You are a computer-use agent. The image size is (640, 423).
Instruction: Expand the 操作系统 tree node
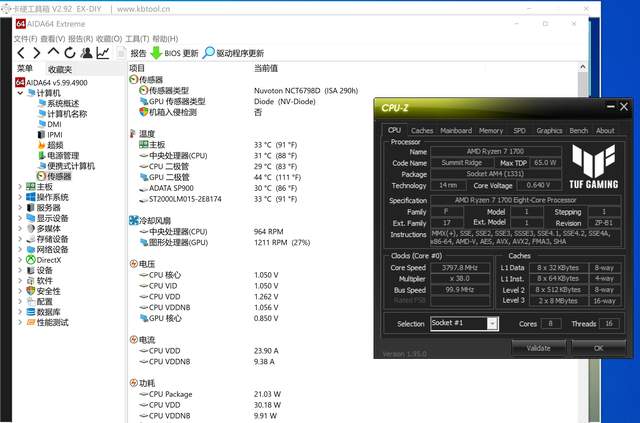click(21, 197)
